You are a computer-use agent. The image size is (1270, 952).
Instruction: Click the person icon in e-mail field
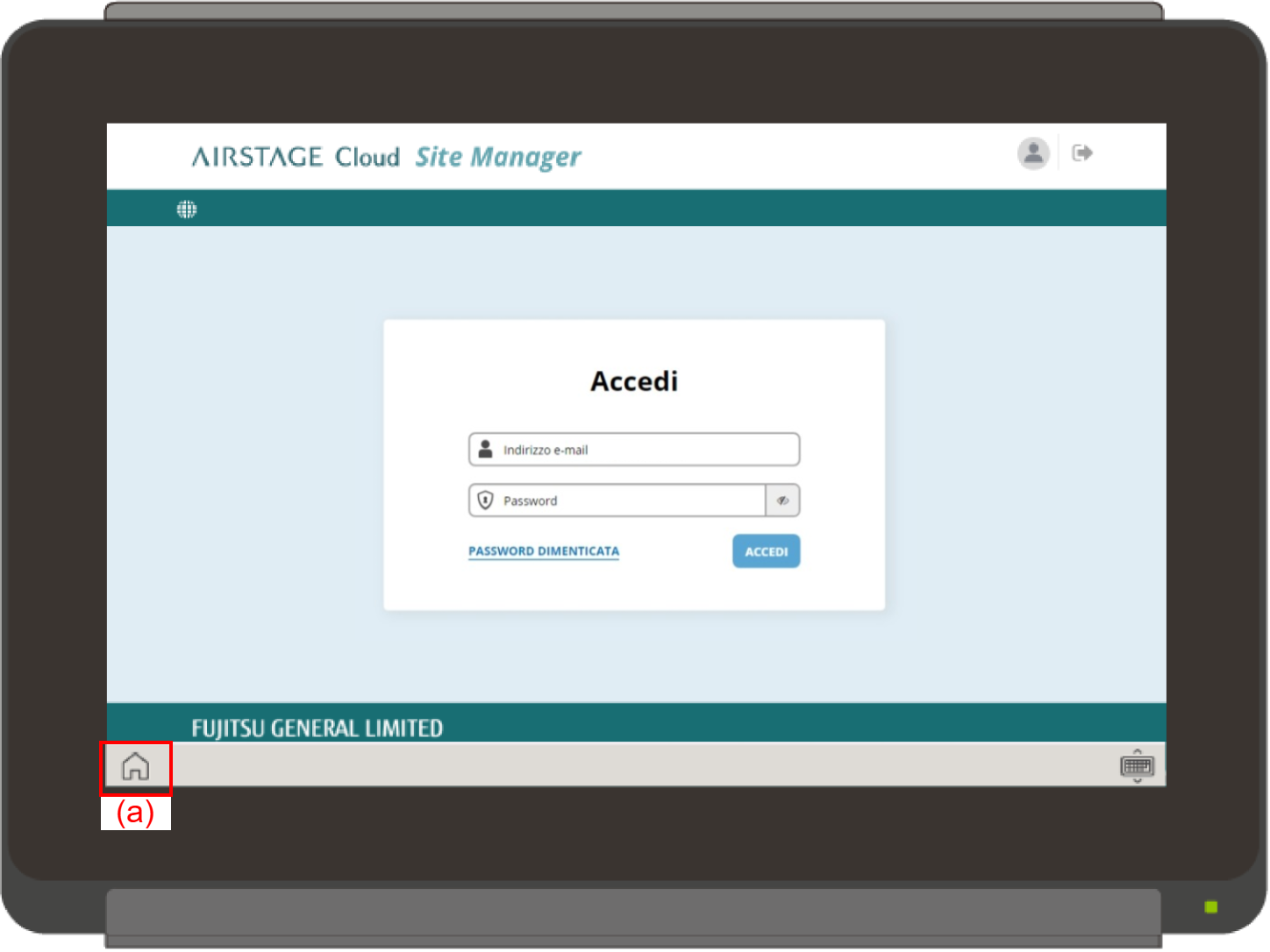click(485, 450)
